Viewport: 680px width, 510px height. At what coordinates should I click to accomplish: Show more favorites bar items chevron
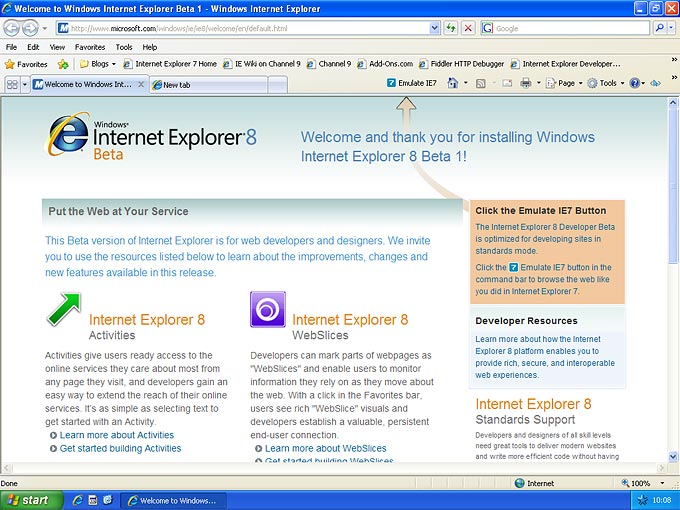click(674, 59)
